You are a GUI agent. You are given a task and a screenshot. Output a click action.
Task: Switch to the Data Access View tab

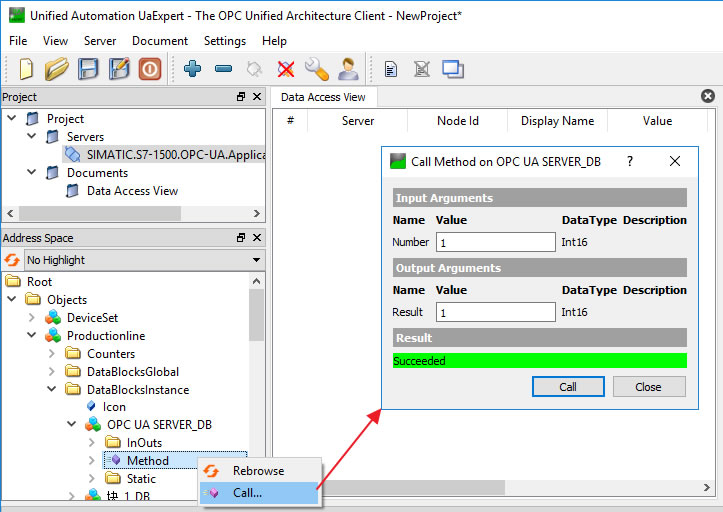(323, 97)
